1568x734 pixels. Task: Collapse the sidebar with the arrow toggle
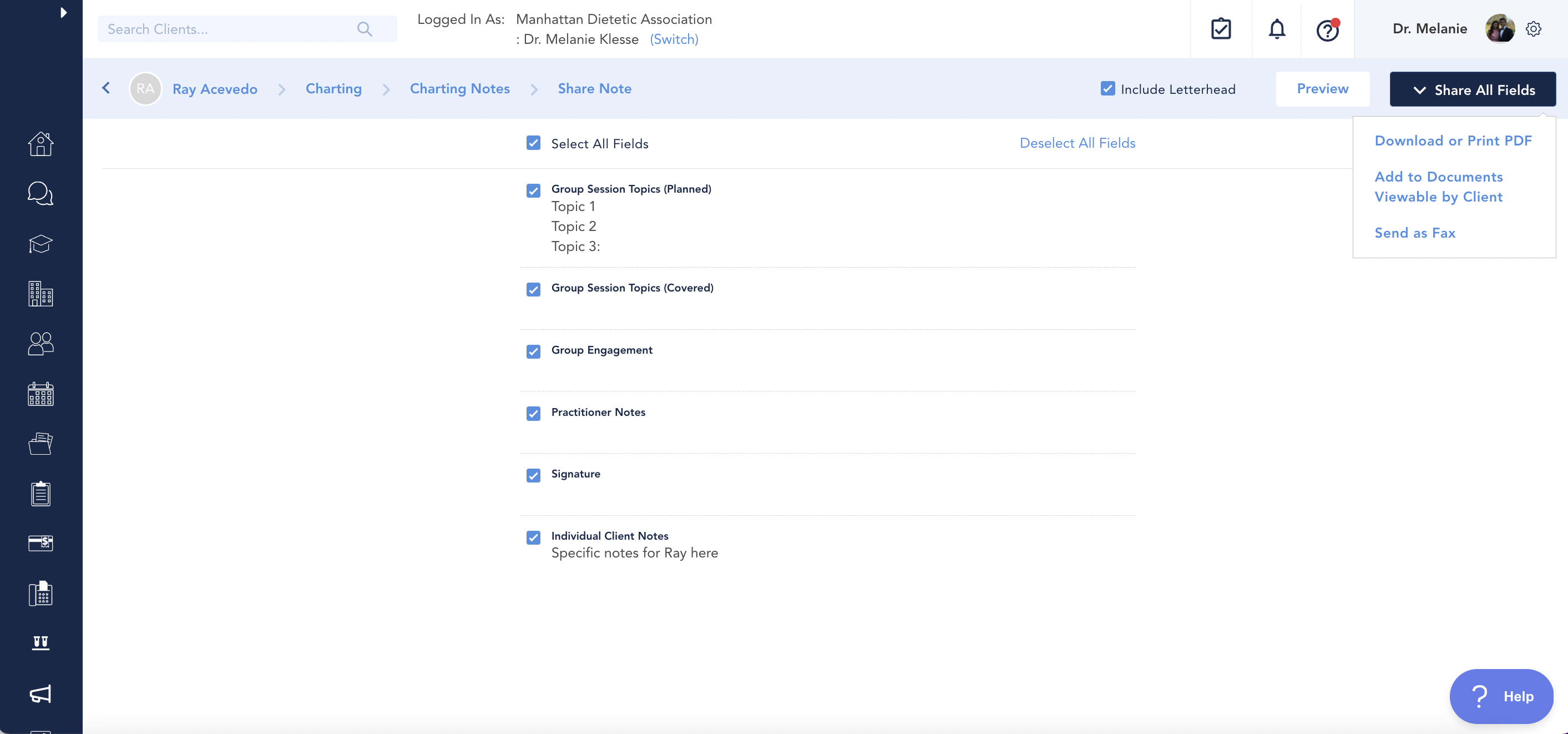point(63,12)
